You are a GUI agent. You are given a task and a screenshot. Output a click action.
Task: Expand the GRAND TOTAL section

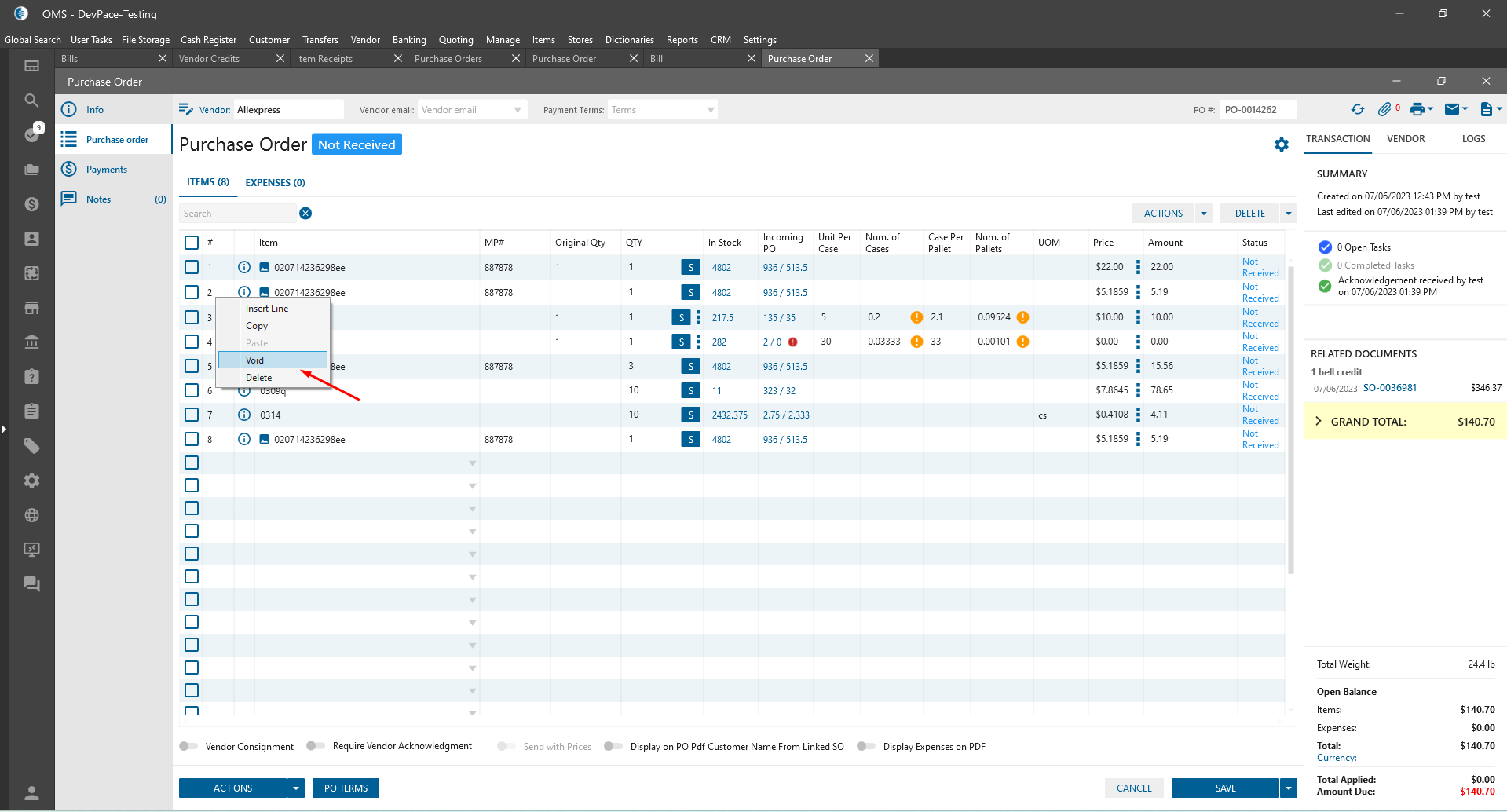1319,422
